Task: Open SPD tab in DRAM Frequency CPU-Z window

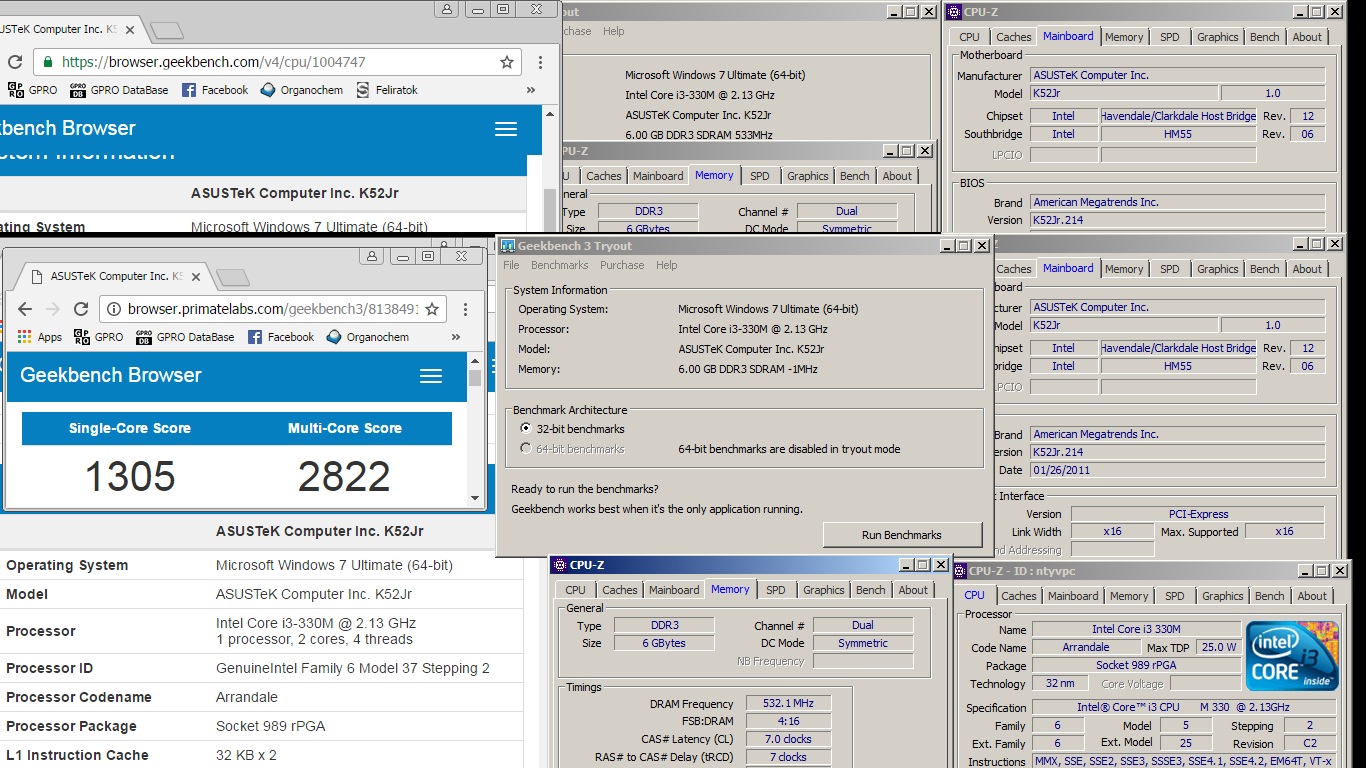Action: coord(776,590)
